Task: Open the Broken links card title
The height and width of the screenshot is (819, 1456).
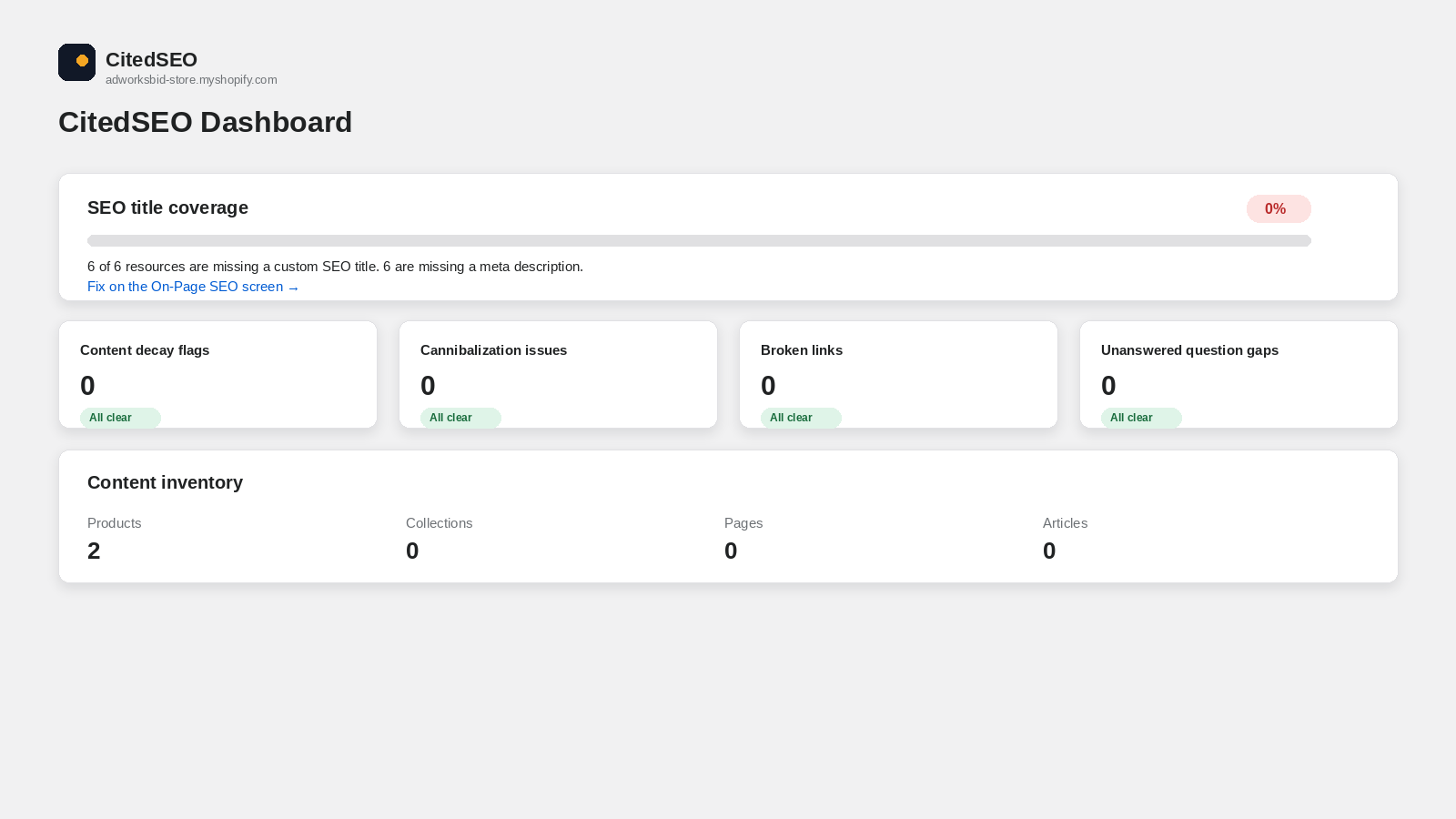Action: (x=802, y=350)
